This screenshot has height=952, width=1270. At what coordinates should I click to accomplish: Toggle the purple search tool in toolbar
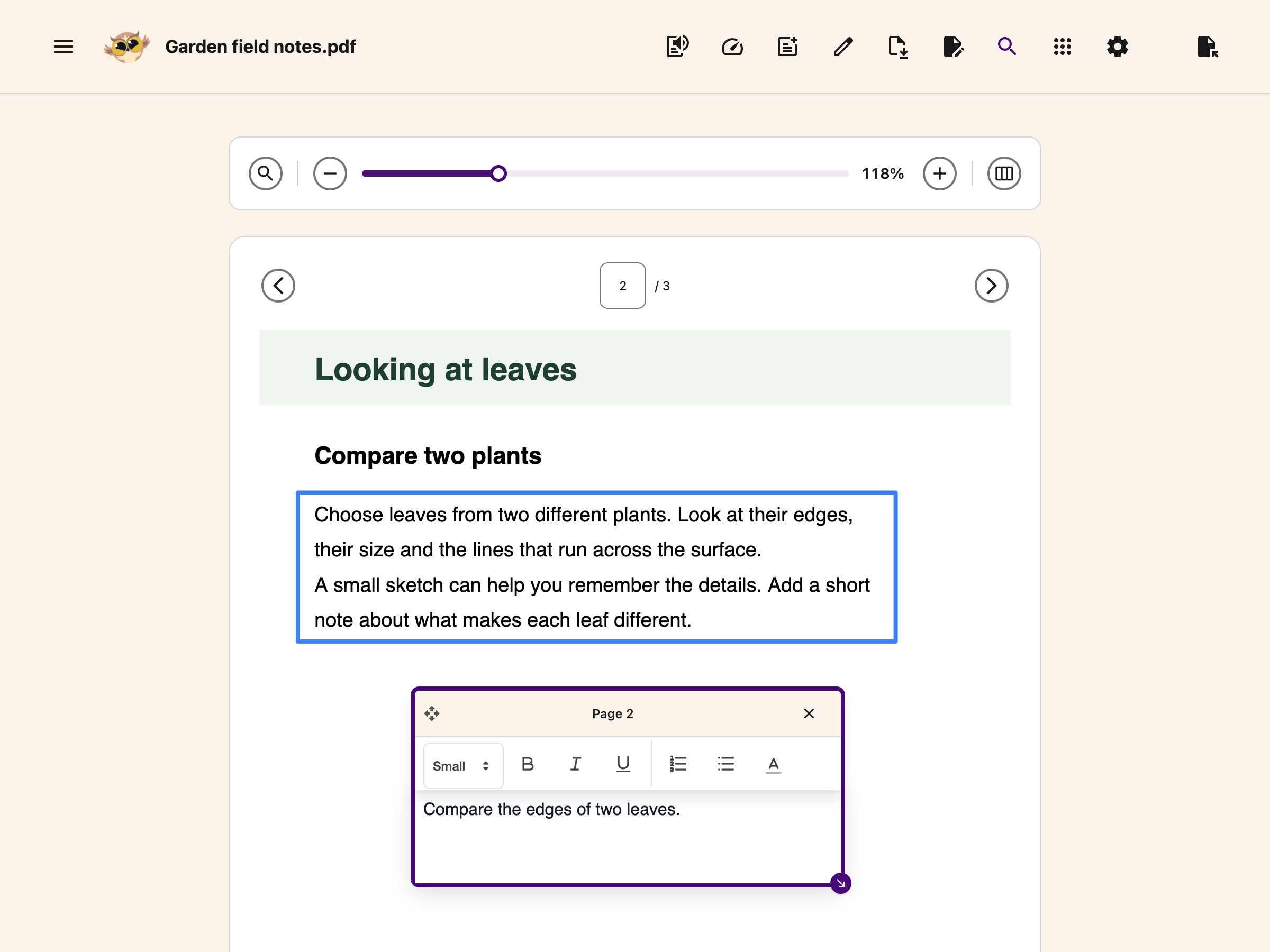click(1007, 47)
